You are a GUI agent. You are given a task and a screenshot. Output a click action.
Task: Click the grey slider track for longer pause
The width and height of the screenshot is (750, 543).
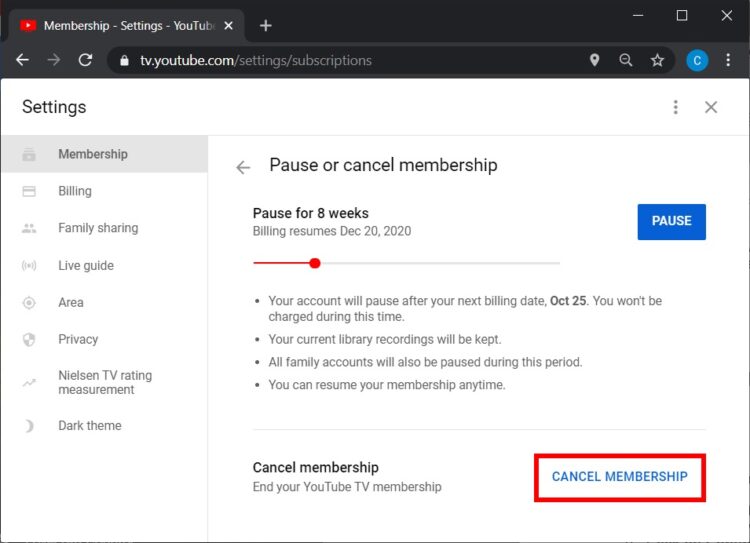click(440, 263)
